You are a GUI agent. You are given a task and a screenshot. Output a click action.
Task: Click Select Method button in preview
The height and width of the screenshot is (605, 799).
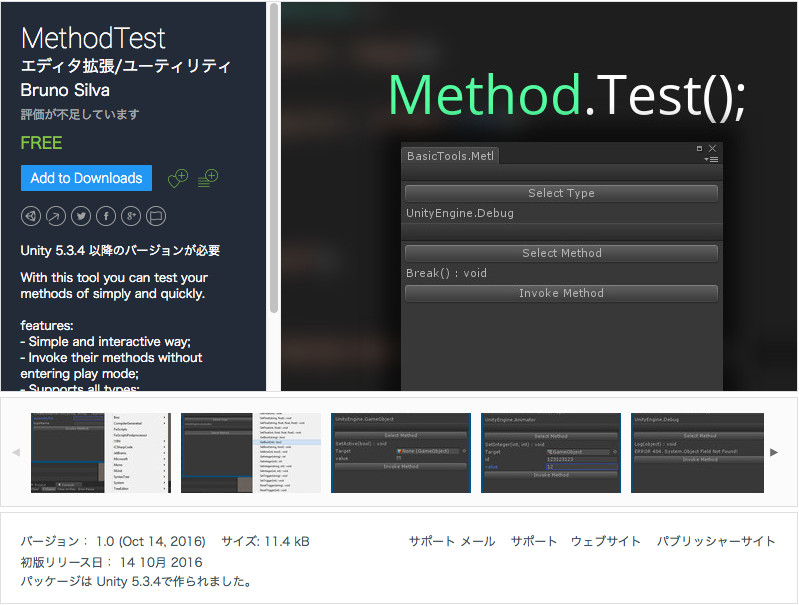coord(561,253)
